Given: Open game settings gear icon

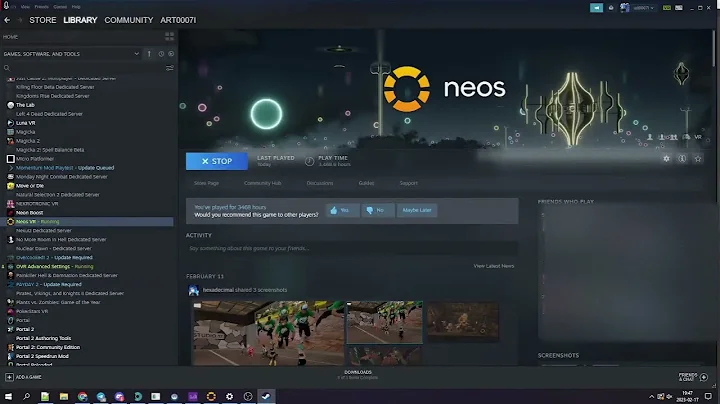Looking at the screenshot, I should coord(666,158).
